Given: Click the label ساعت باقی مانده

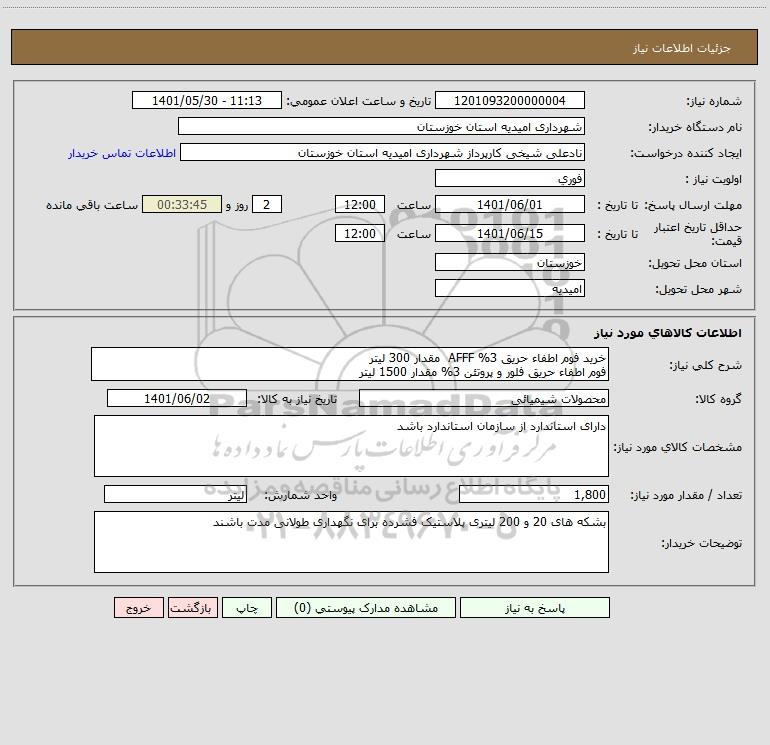Looking at the screenshot, I should [92, 205].
